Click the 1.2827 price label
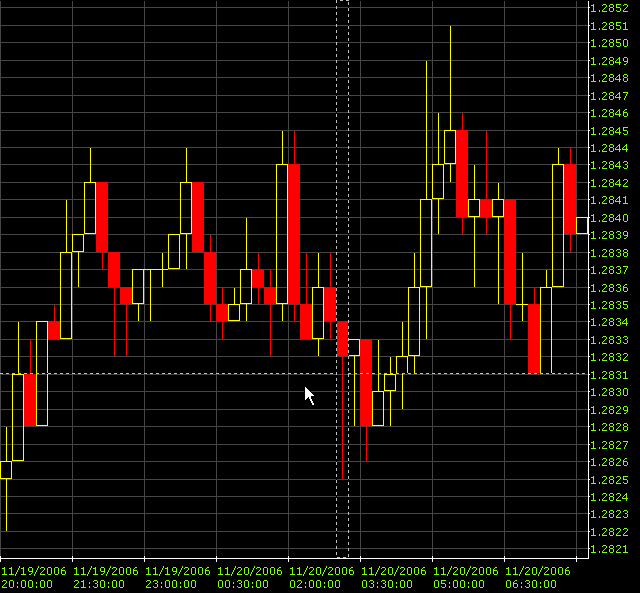Screen dimensions: 640x593 click(609, 445)
